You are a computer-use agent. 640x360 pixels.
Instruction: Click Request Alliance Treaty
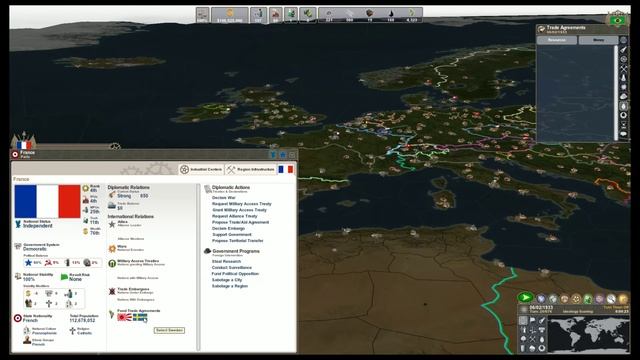point(235,216)
